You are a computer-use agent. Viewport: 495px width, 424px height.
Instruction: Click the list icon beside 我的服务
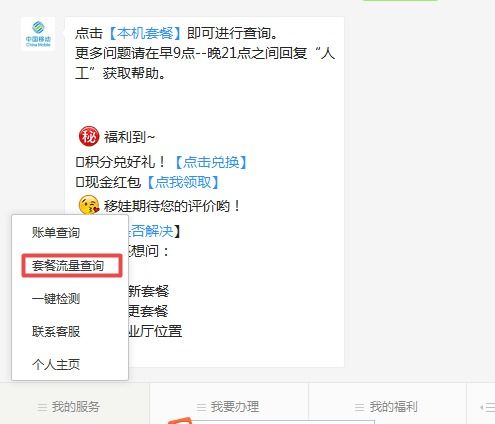(x=42, y=407)
